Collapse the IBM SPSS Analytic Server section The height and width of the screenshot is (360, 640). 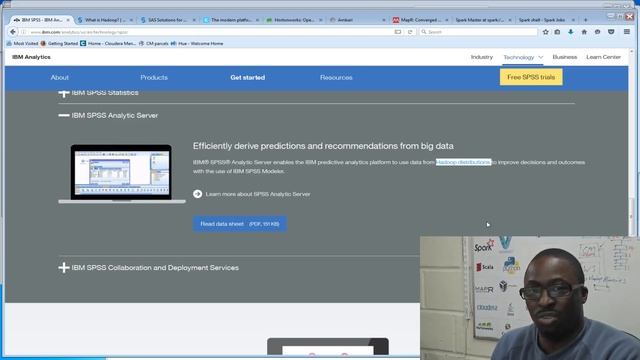[x=64, y=116]
